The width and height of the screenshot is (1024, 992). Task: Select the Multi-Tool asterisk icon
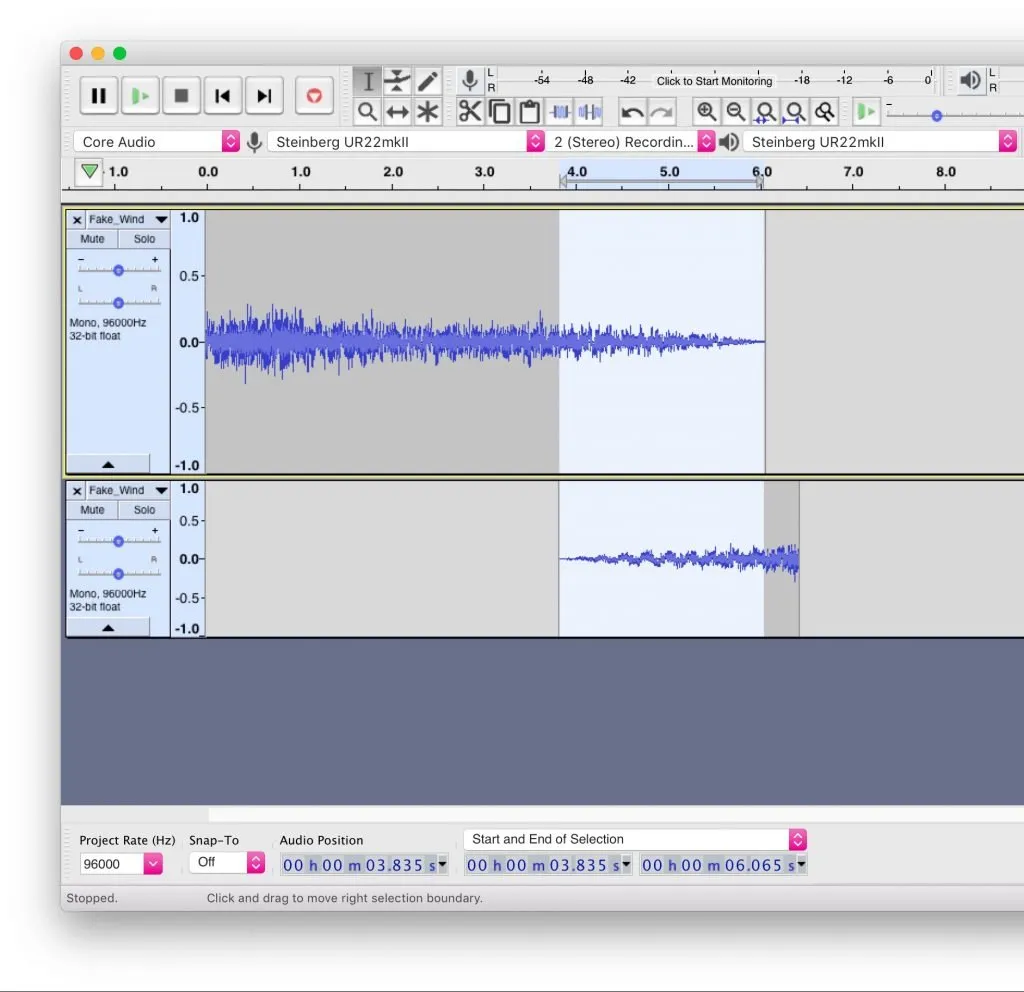tap(427, 112)
